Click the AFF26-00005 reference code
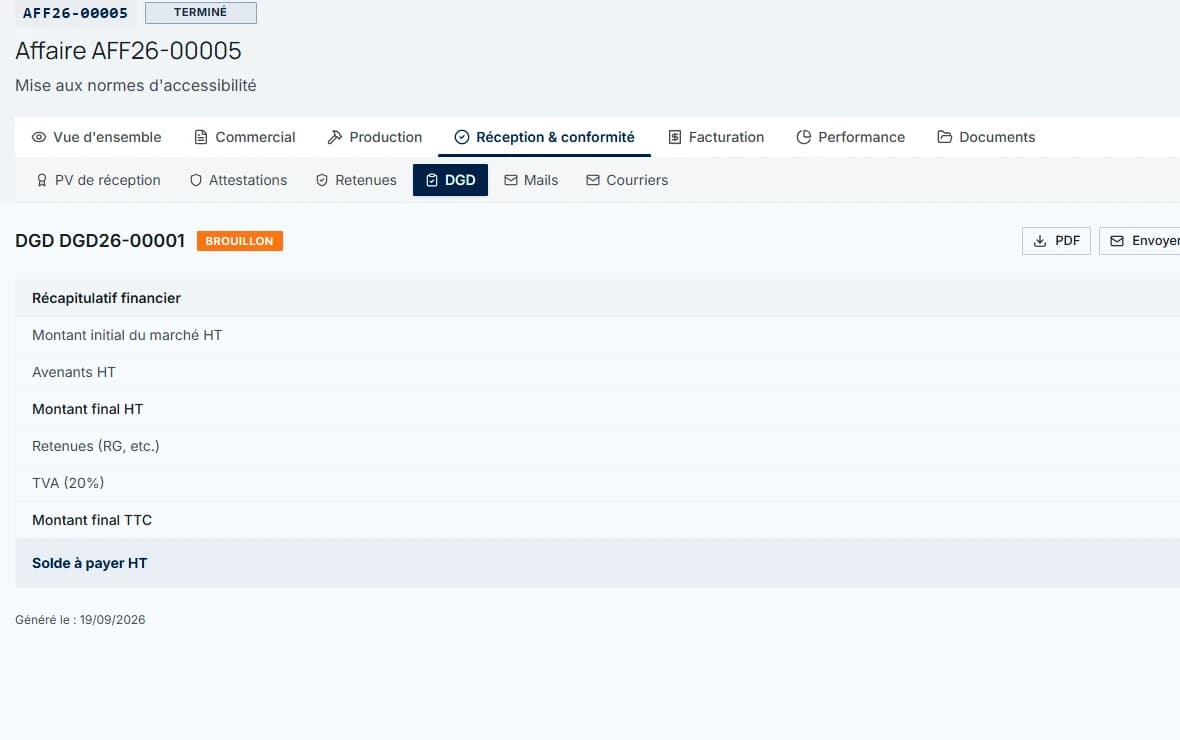Image resolution: width=1180 pixels, height=740 pixels. point(75,13)
